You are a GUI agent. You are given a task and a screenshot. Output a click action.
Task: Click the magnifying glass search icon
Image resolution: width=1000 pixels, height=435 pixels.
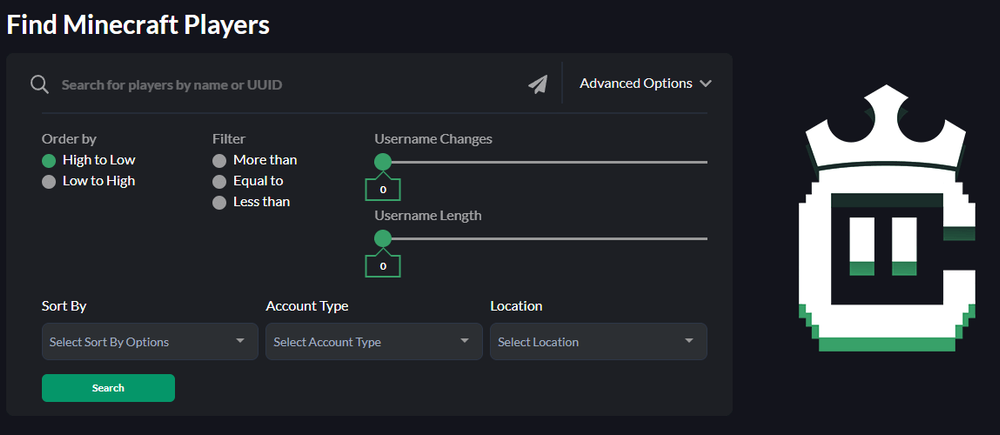[40, 84]
